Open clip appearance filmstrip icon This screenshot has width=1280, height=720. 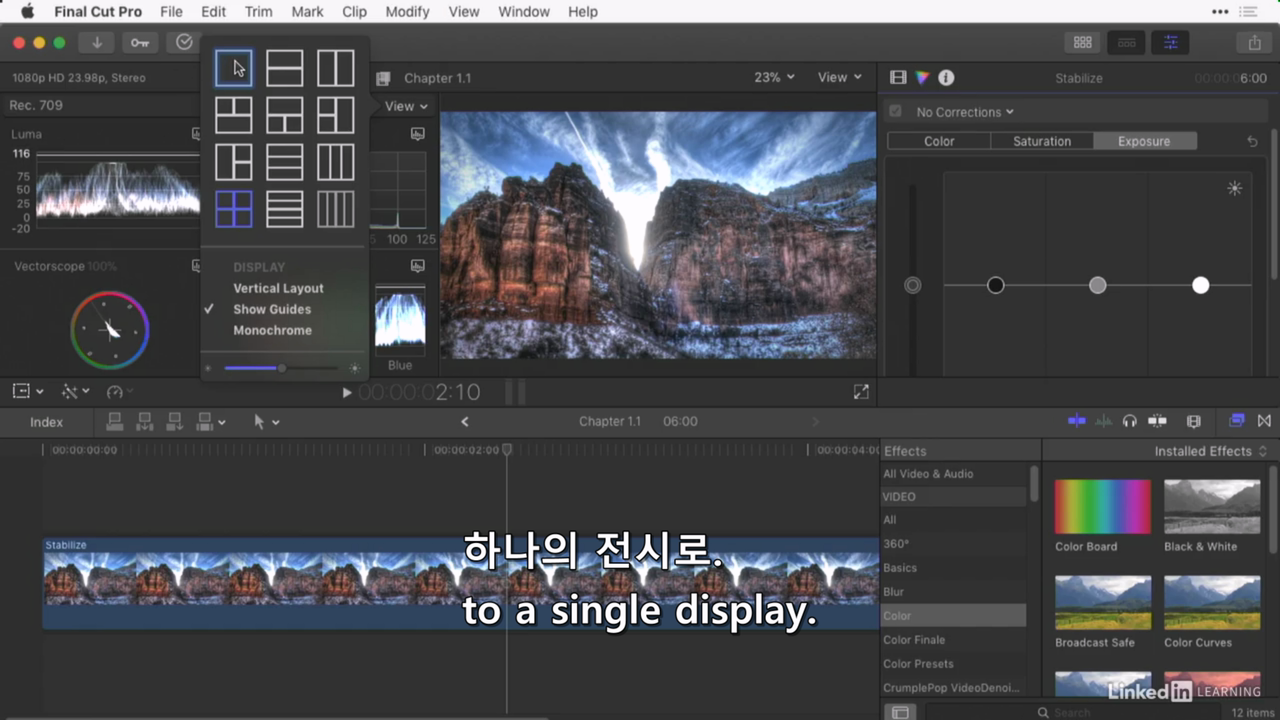pyautogui.click(x=1193, y=422)
